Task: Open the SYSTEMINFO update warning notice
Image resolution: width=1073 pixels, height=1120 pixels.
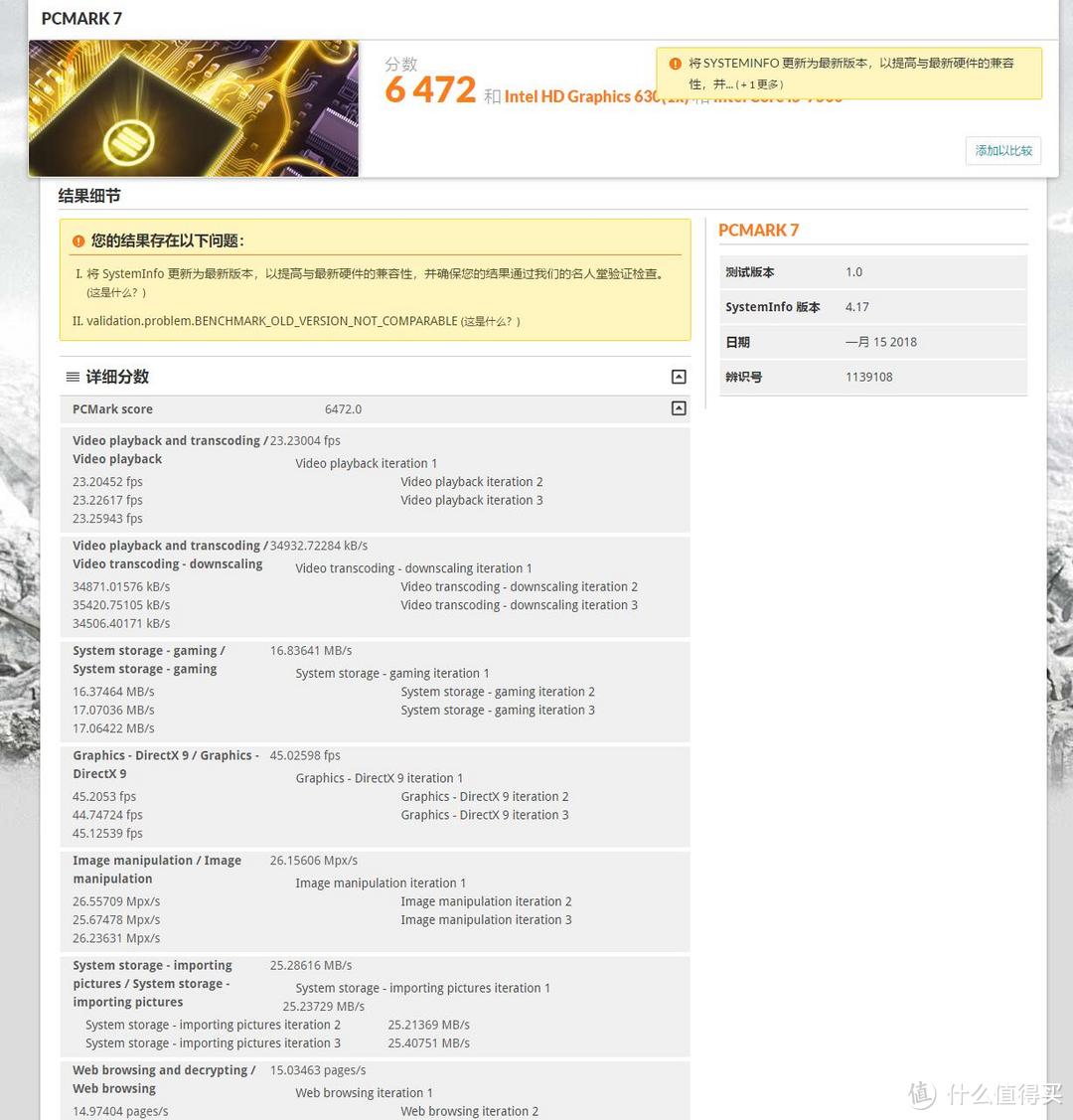Action: 848,73
